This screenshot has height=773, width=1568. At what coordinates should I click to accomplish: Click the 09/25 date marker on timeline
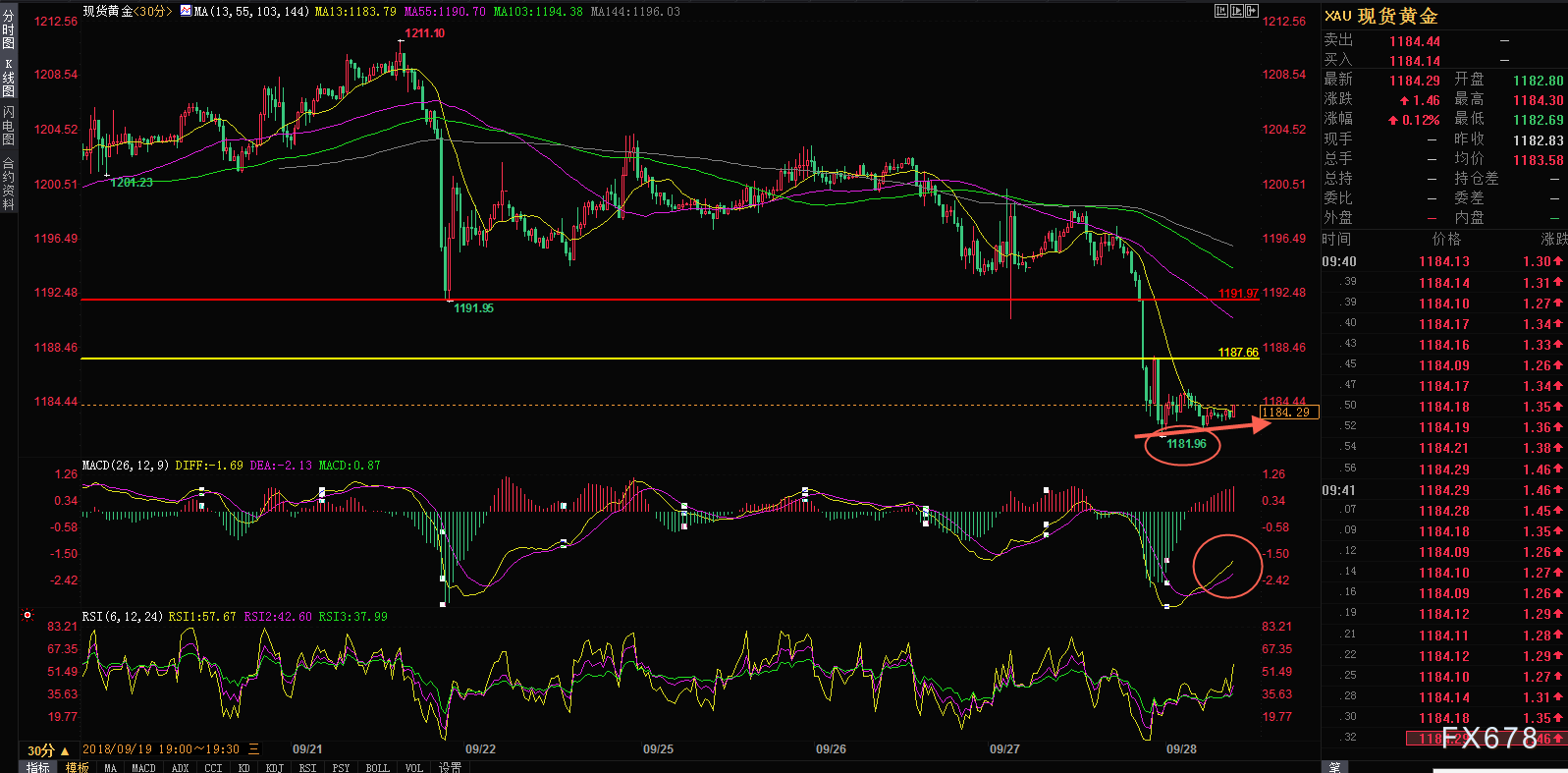[658, 749]
